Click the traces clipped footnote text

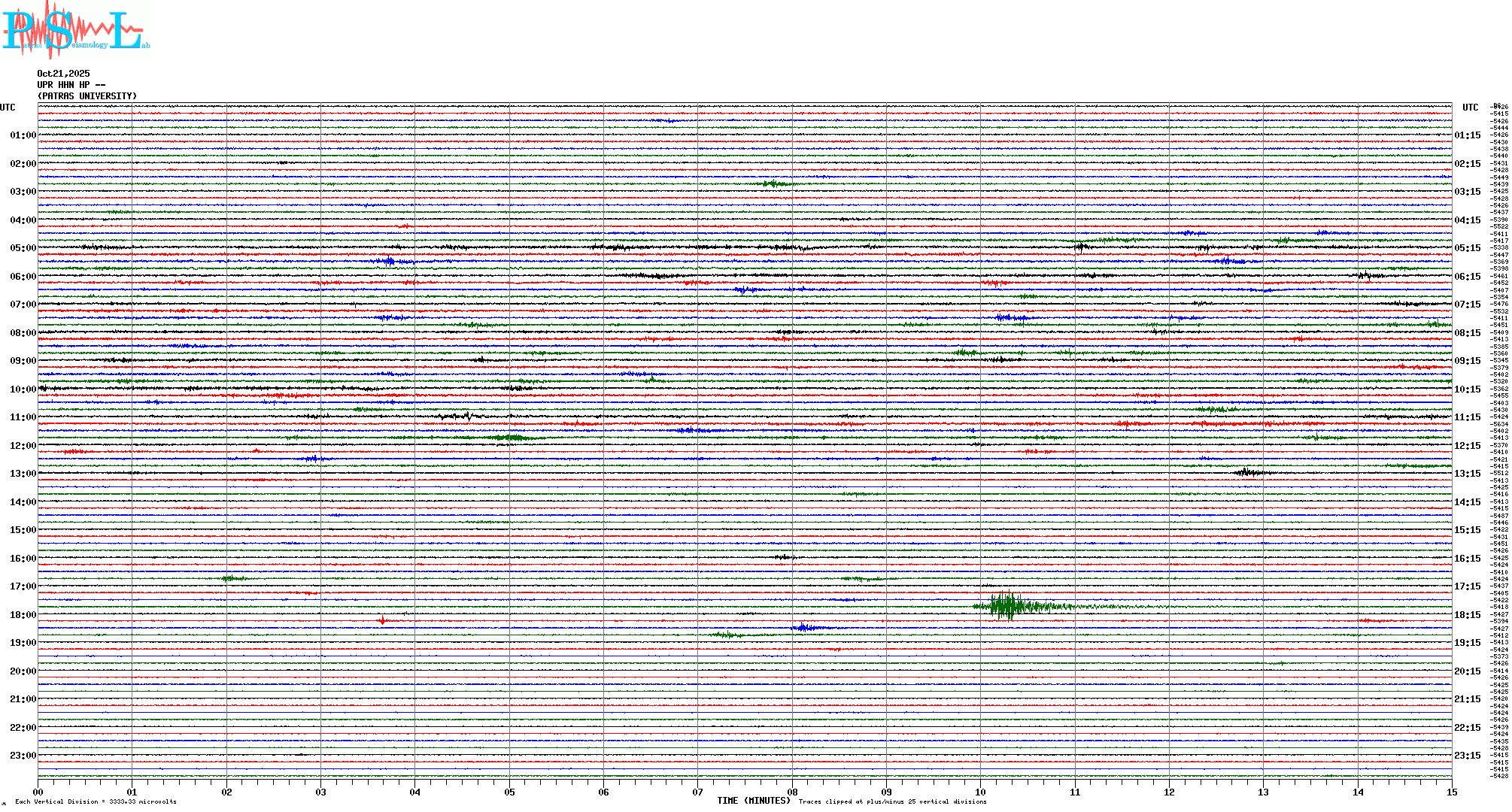click(x=892, y=801)
